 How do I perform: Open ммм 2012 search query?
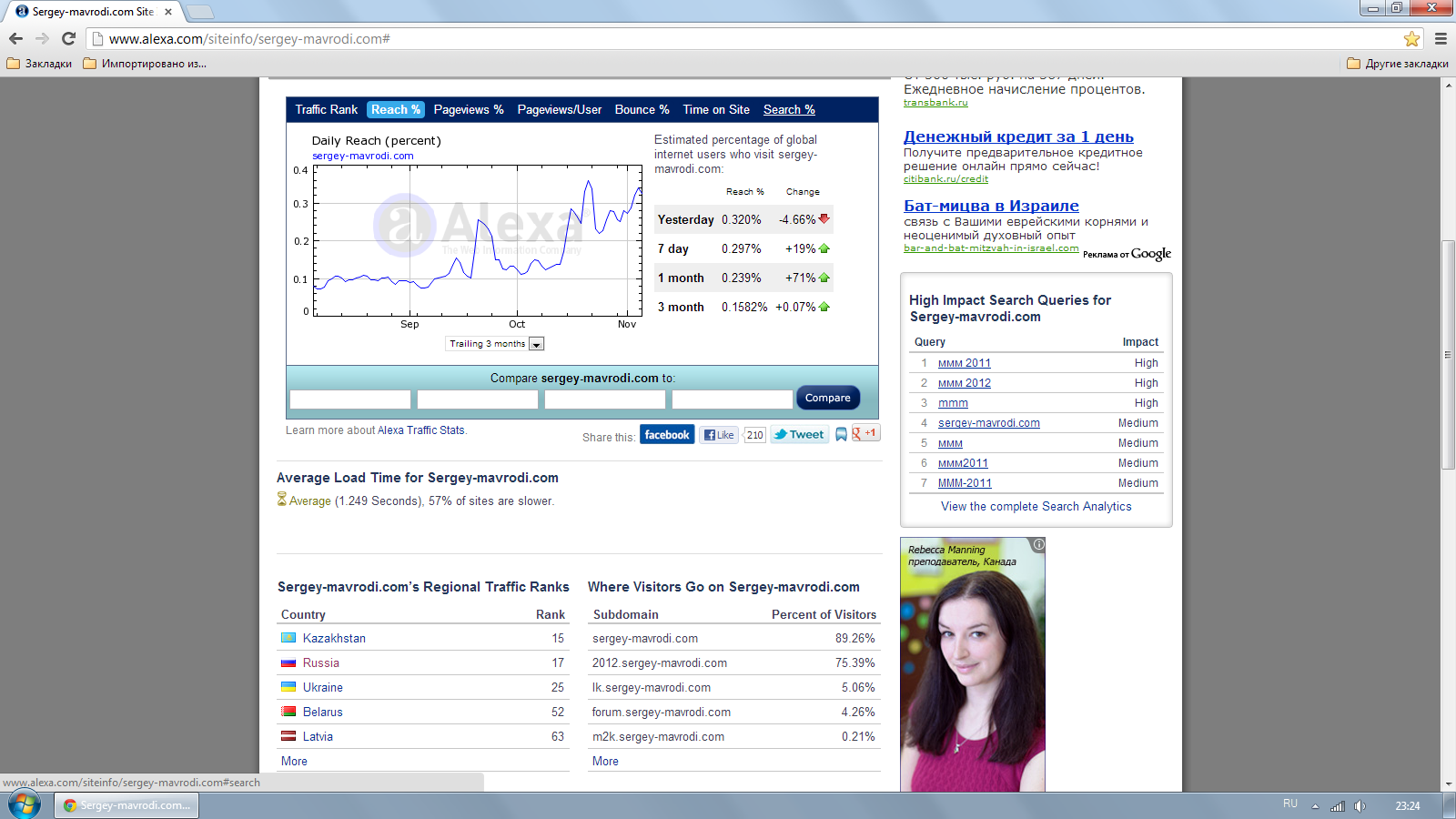[965, 383]
